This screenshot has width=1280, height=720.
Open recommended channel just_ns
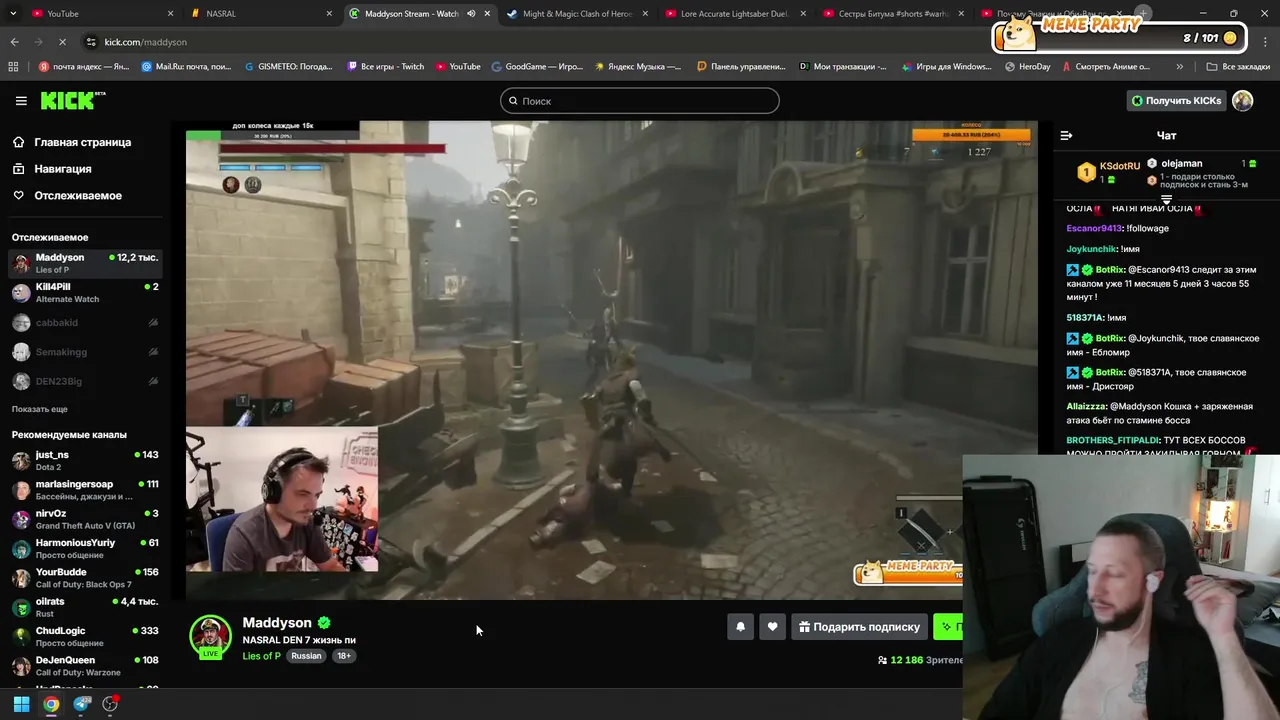pos(84,460)
